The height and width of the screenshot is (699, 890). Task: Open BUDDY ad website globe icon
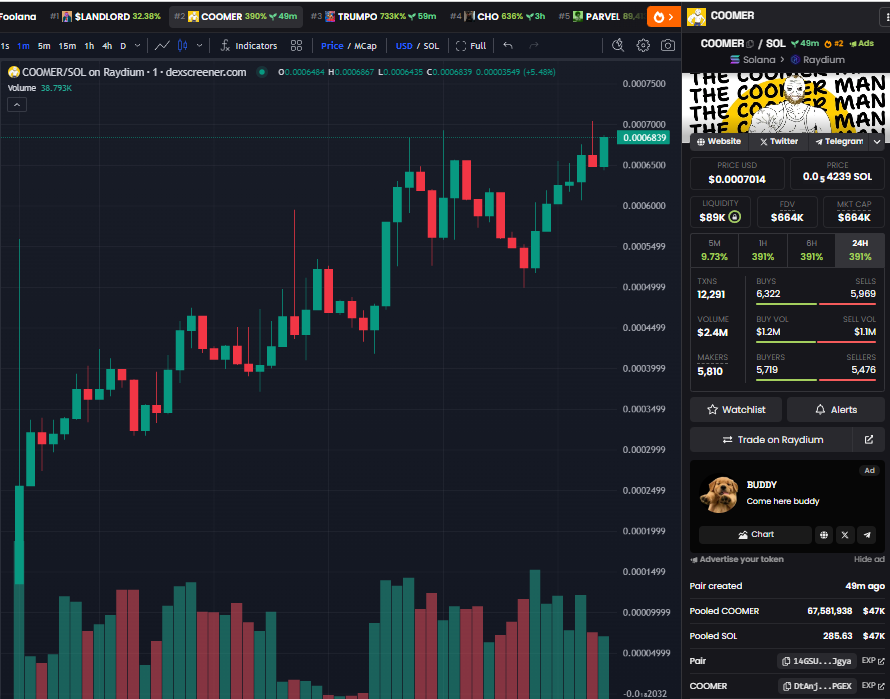pyautogui.click(x=824, y=534)
